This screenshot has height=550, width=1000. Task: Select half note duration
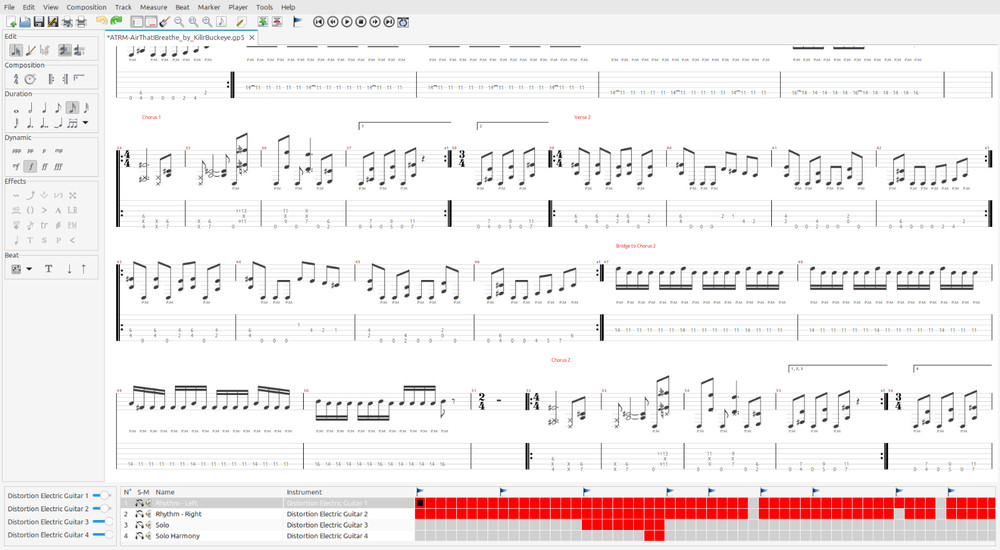pos(30,108)
